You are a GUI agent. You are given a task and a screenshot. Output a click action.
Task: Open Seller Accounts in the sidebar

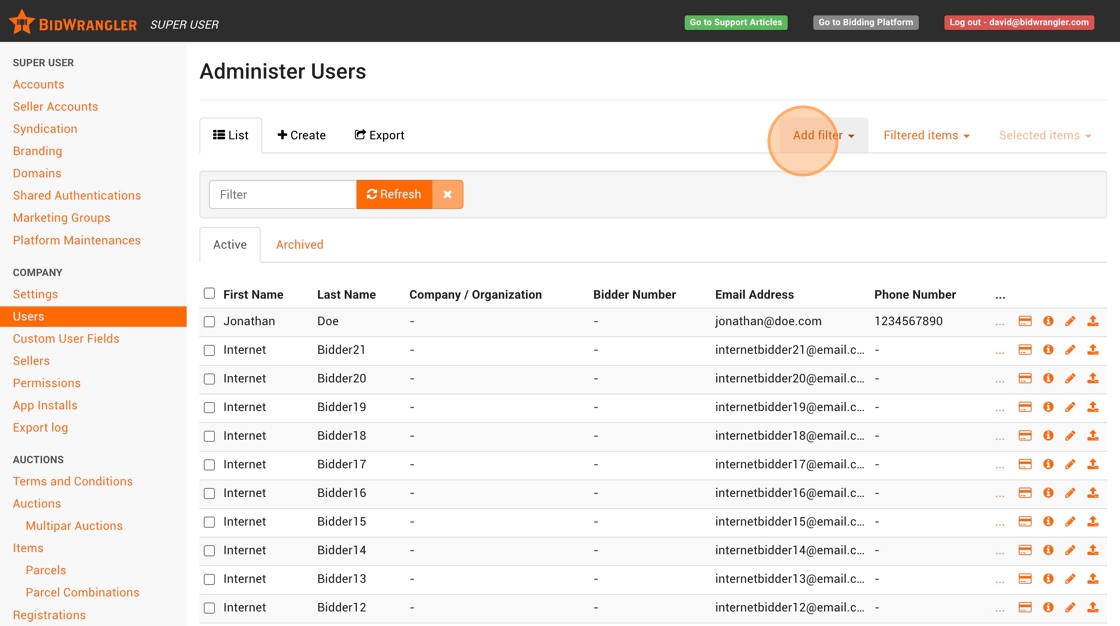click(x=55, y=107)
